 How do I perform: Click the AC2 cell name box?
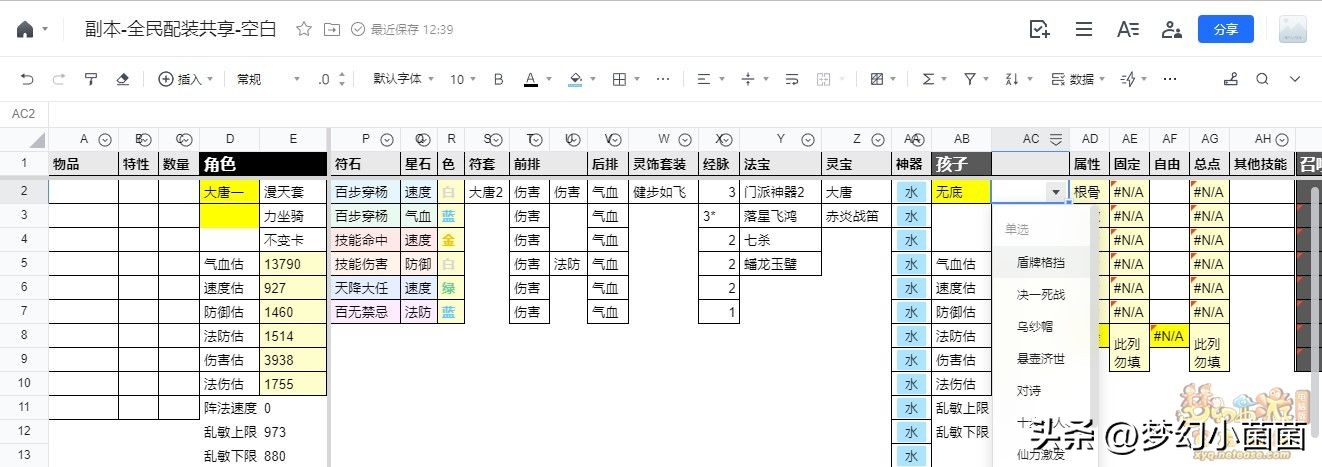coord(24,114)
